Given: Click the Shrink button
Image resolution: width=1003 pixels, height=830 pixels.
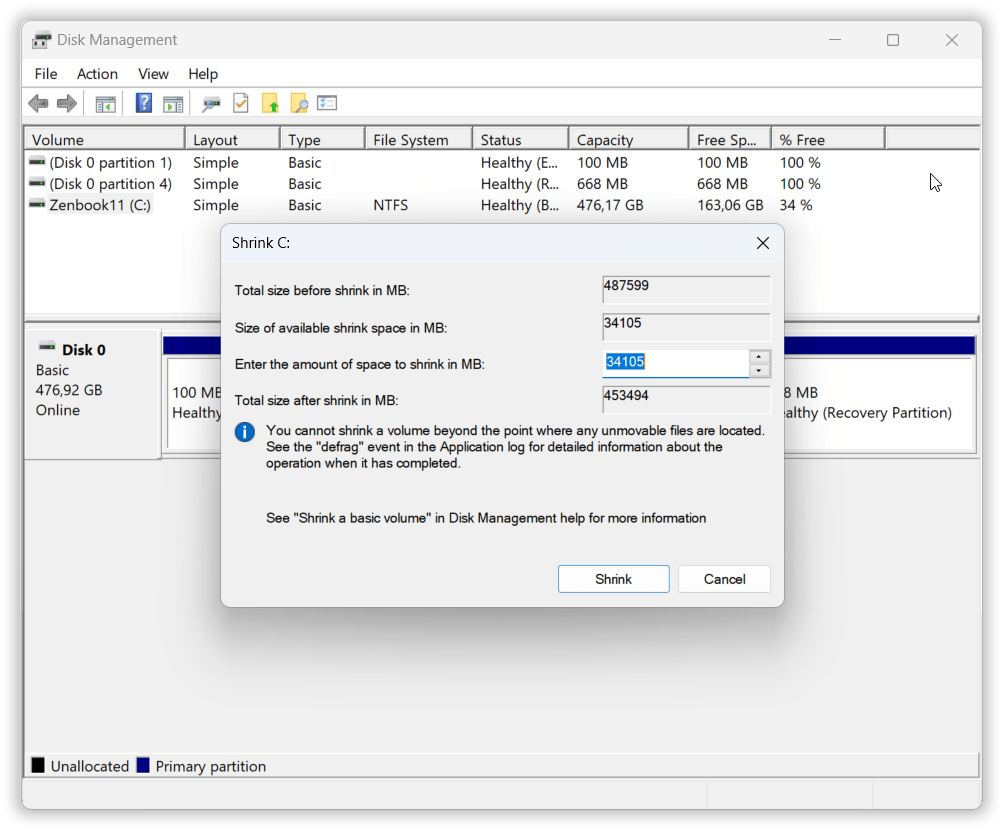Looking at the screenshot, I should [613, 579].
